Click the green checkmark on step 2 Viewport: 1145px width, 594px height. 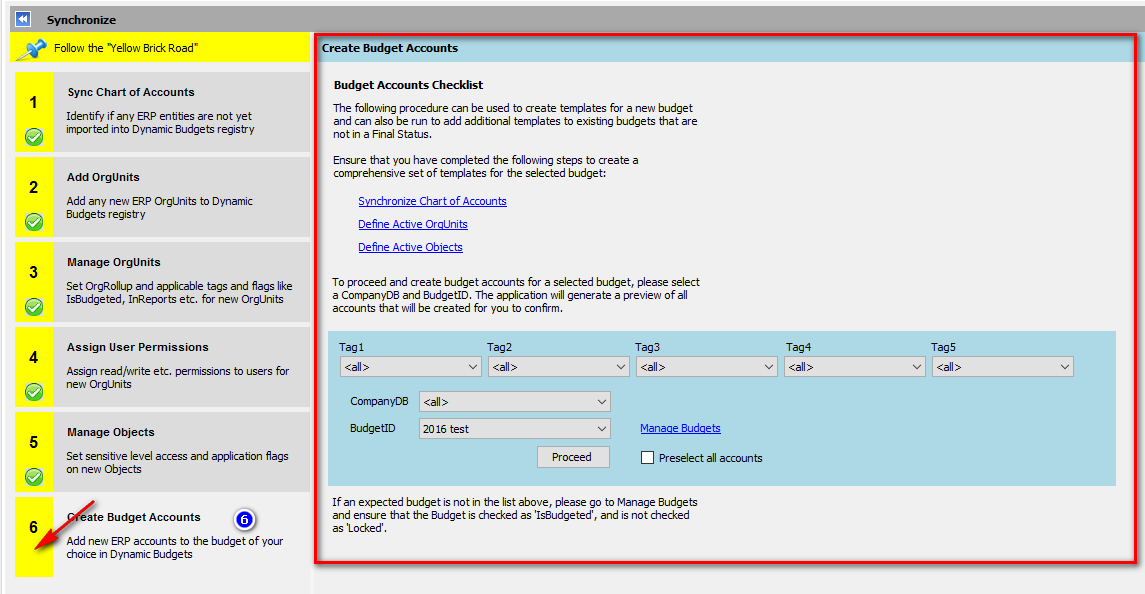pos(34,221)
